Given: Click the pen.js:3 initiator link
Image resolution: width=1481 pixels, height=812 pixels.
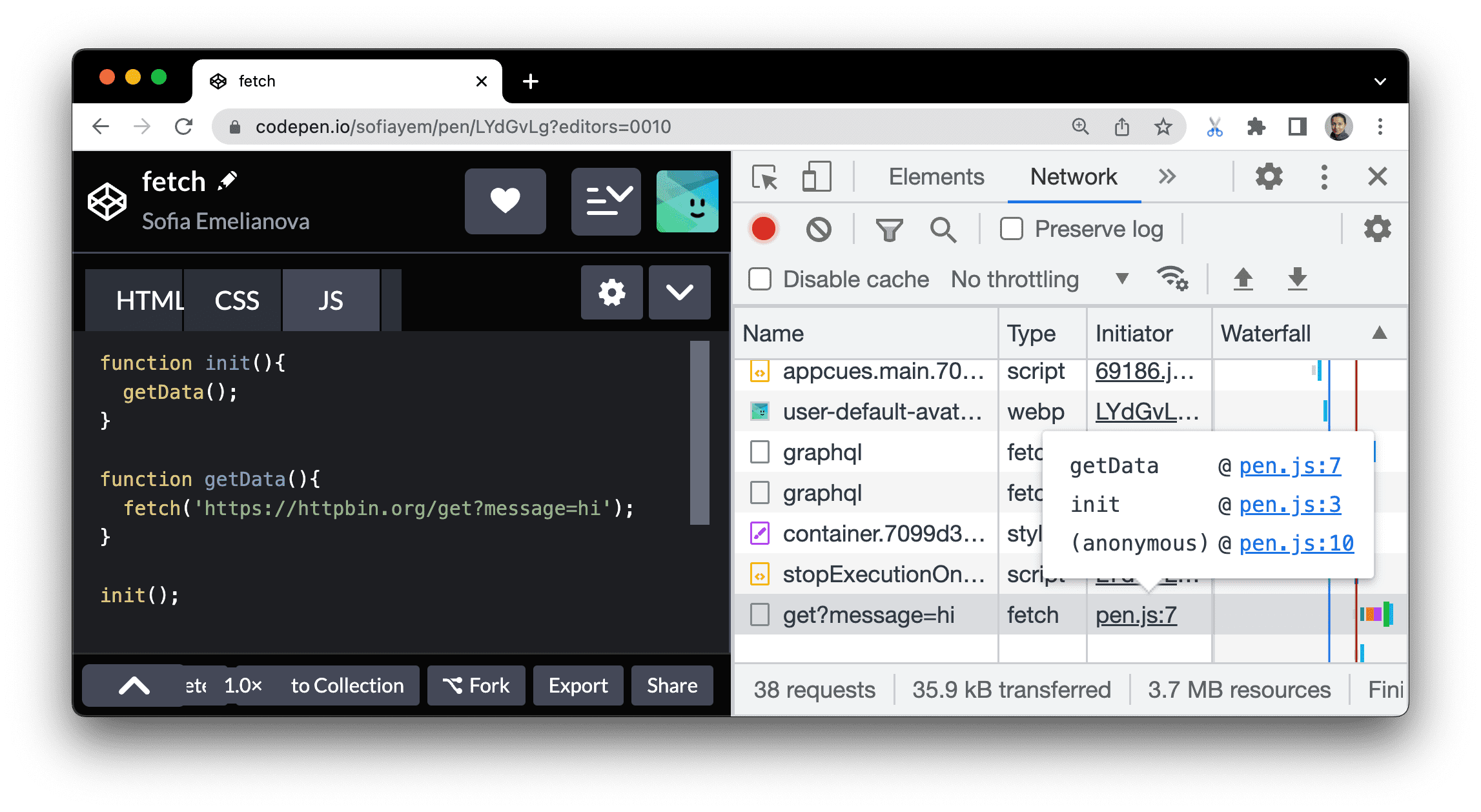Looking at the screenshot, I should (1290, 504).
